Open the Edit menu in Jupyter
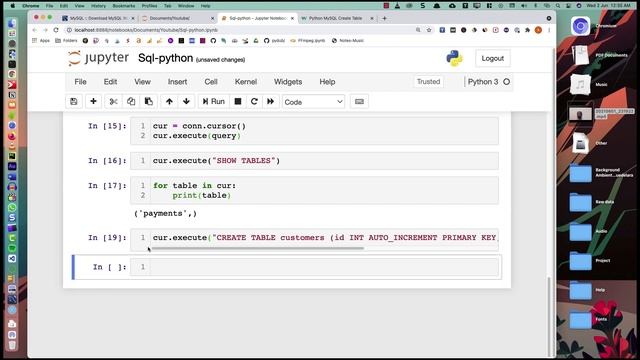 (110, 82)
